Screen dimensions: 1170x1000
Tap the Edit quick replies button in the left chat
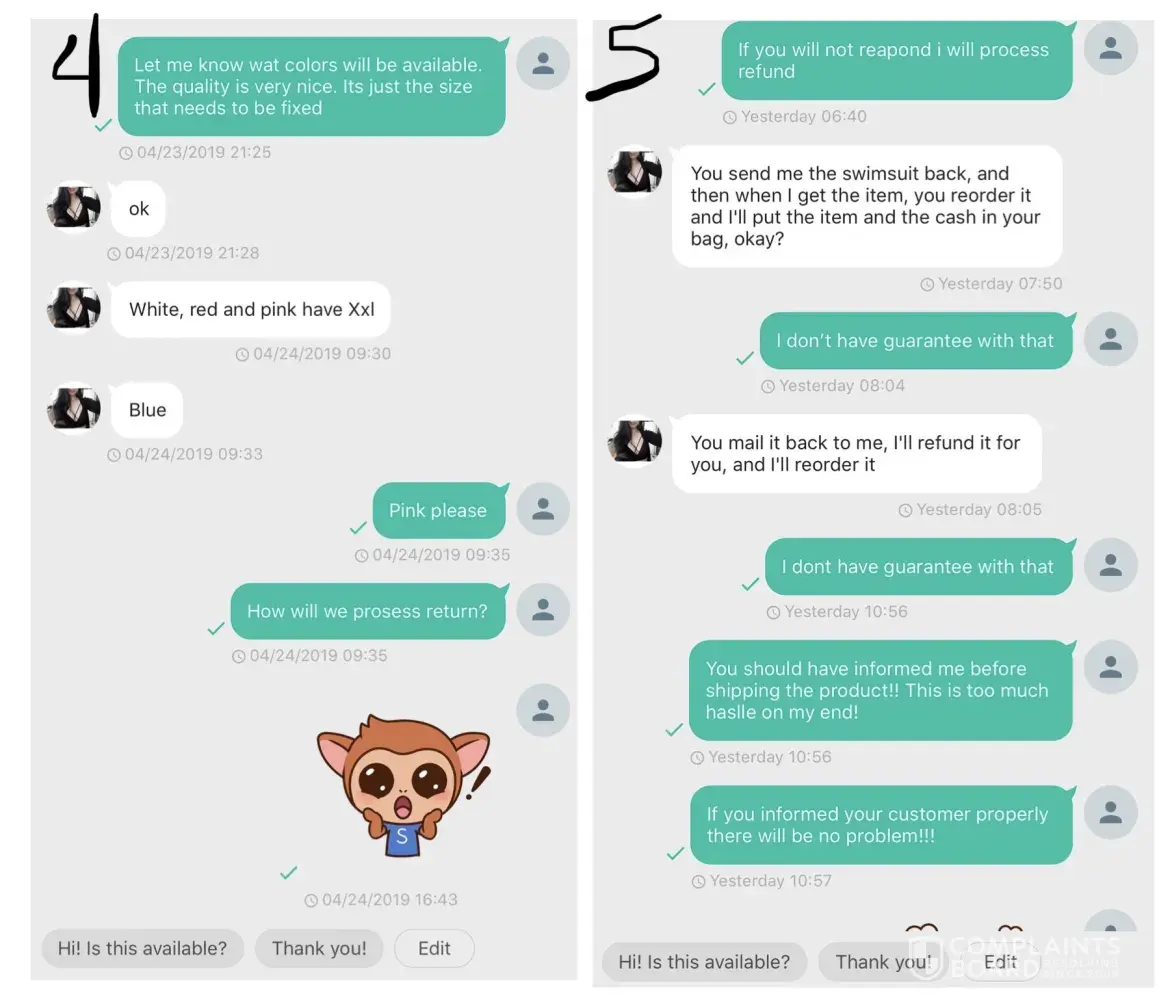tap(434, 949)
